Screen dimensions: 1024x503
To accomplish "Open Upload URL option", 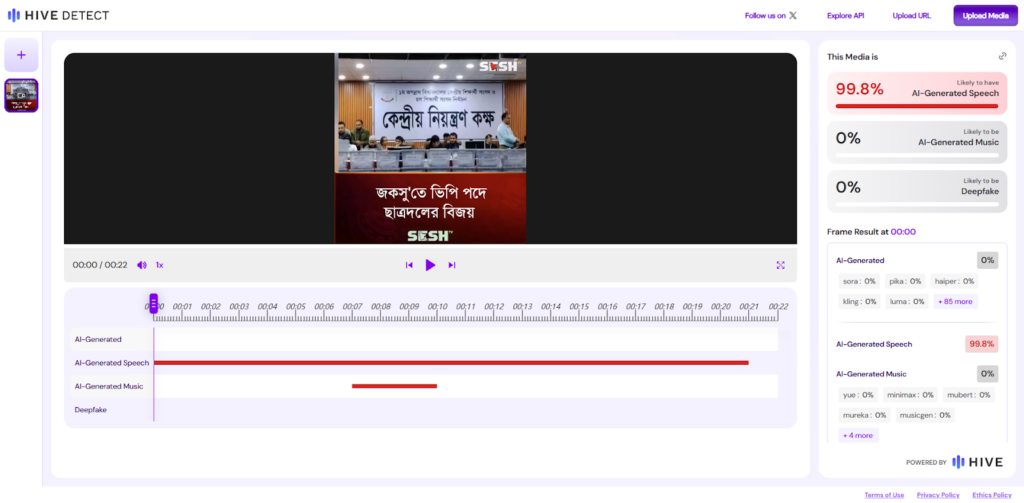I will (911, 16).
